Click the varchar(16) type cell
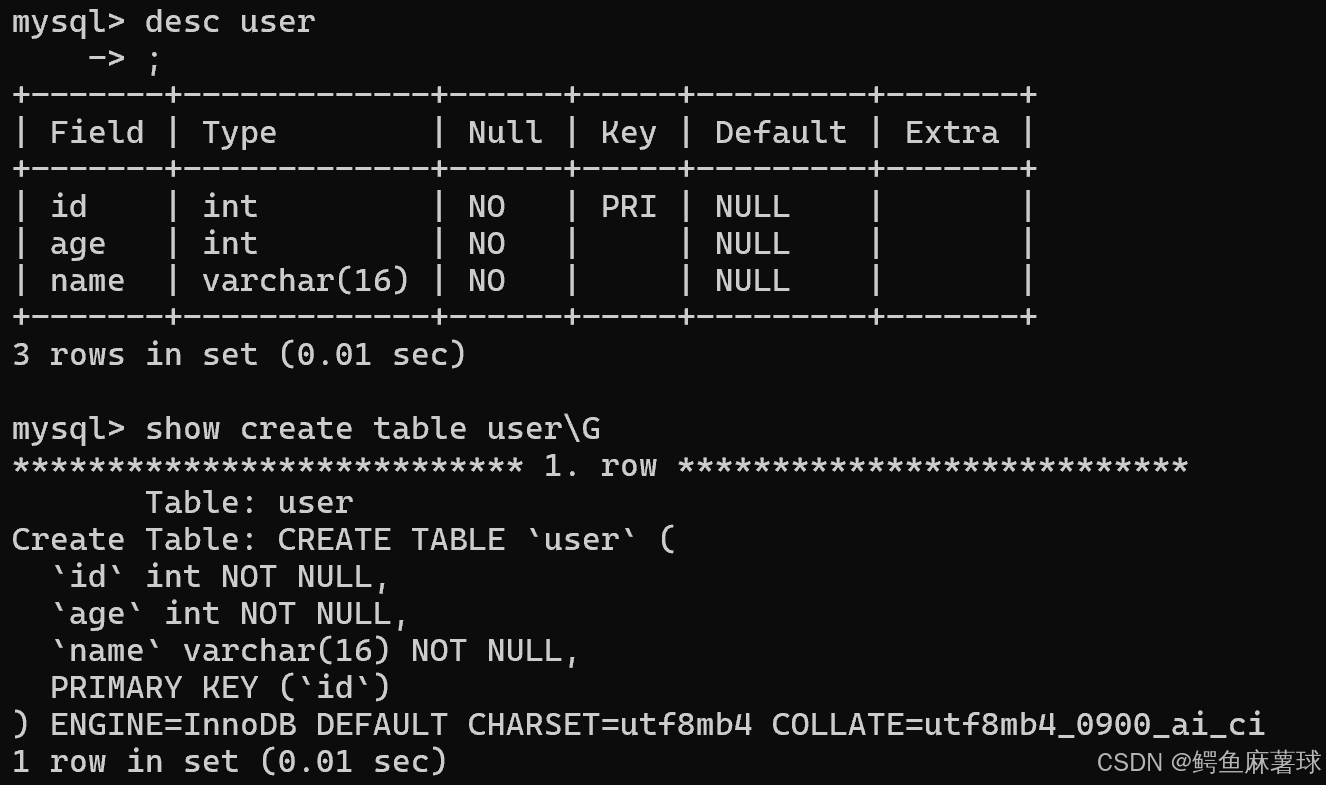The image size is (1326, 785). [306, 281]
